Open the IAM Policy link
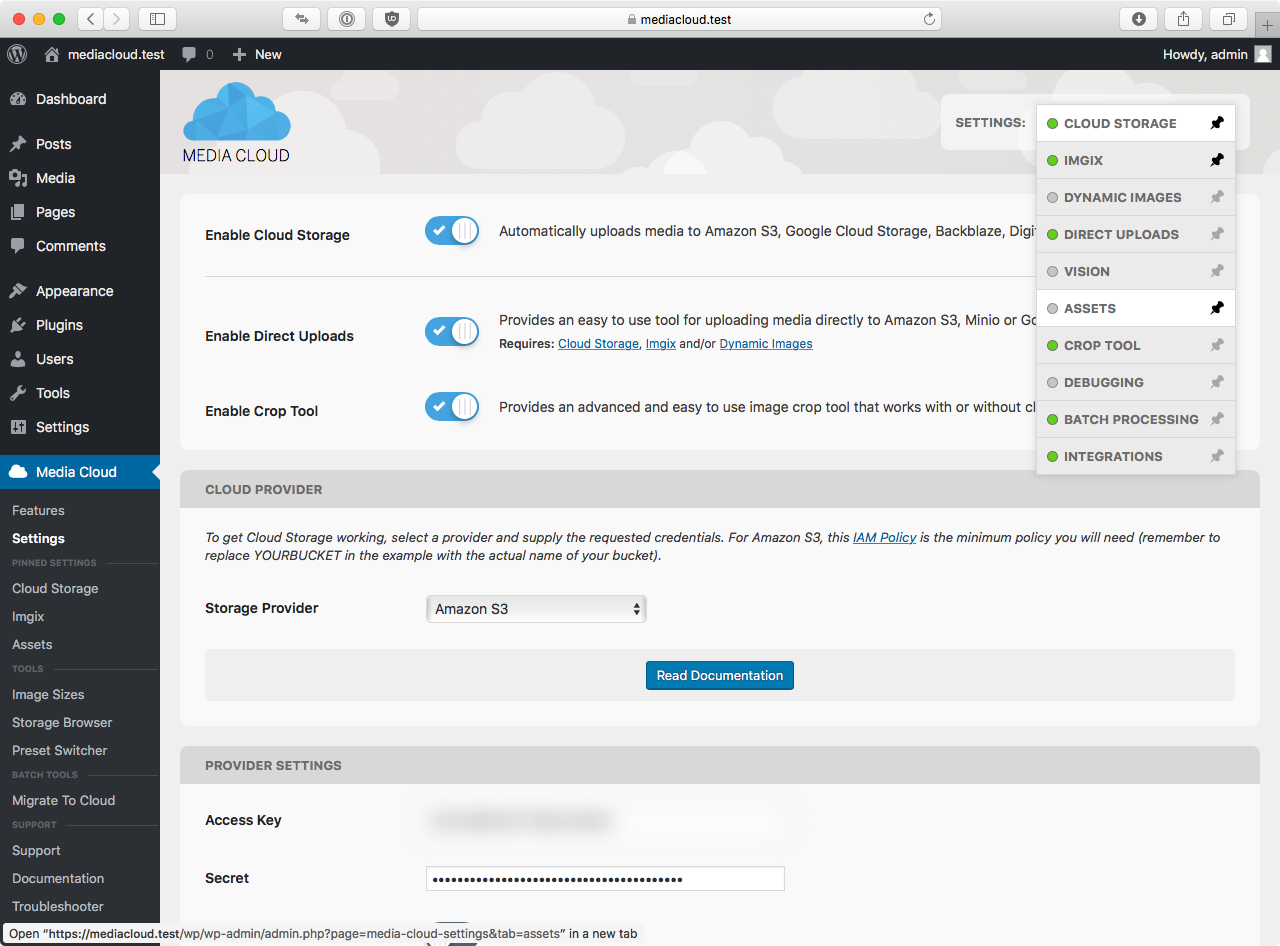Image resolution: width=1280 pixels, height=946 pixels. click(884, 537)
